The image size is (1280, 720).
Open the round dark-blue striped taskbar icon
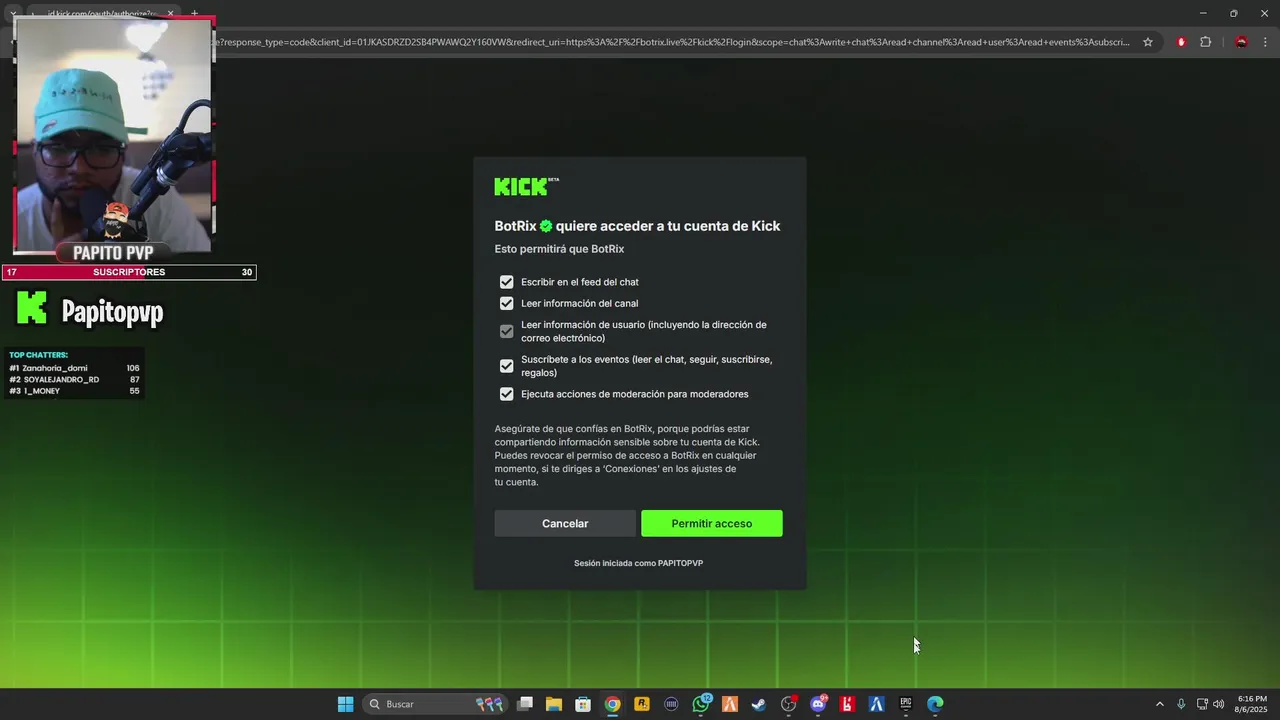(x=671, y=704)
